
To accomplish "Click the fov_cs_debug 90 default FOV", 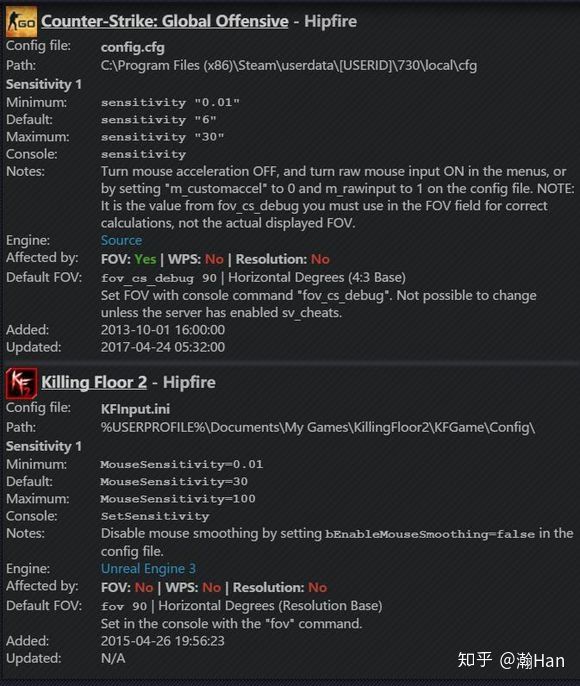I will click(x=159, y=278).
